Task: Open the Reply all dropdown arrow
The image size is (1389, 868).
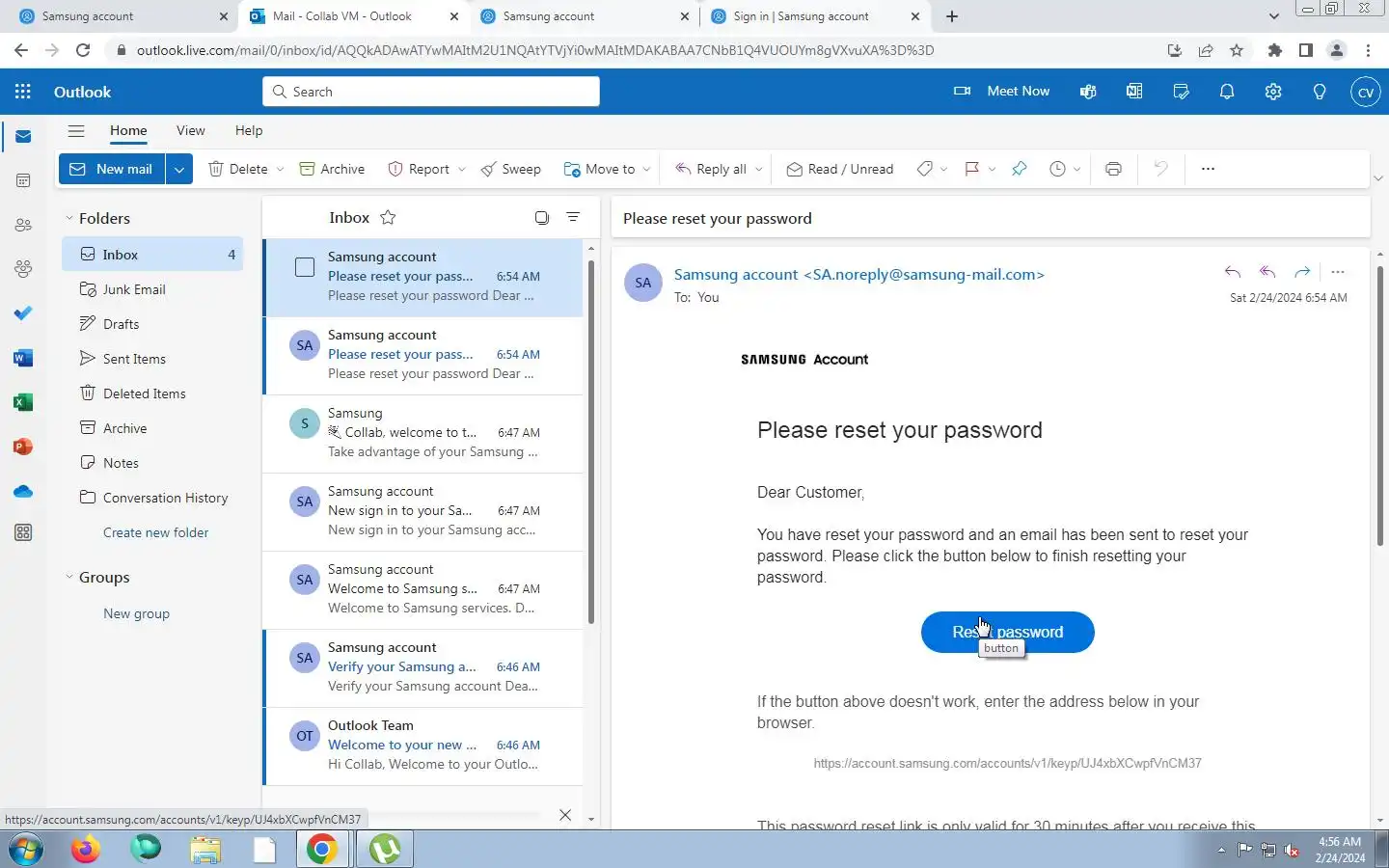Action: click(758, 169)
